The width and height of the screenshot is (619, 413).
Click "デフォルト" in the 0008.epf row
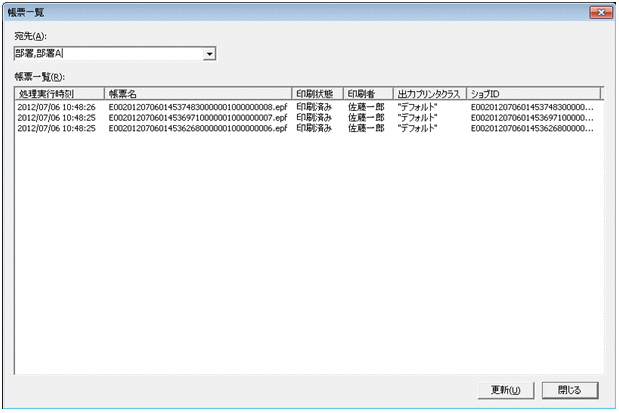pos(417,107)
